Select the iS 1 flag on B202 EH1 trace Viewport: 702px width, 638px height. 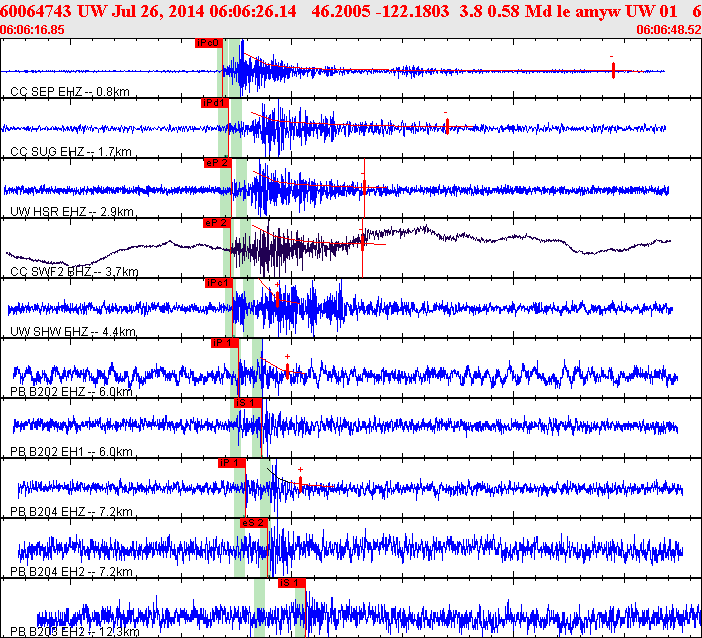(x=248, y=403)
